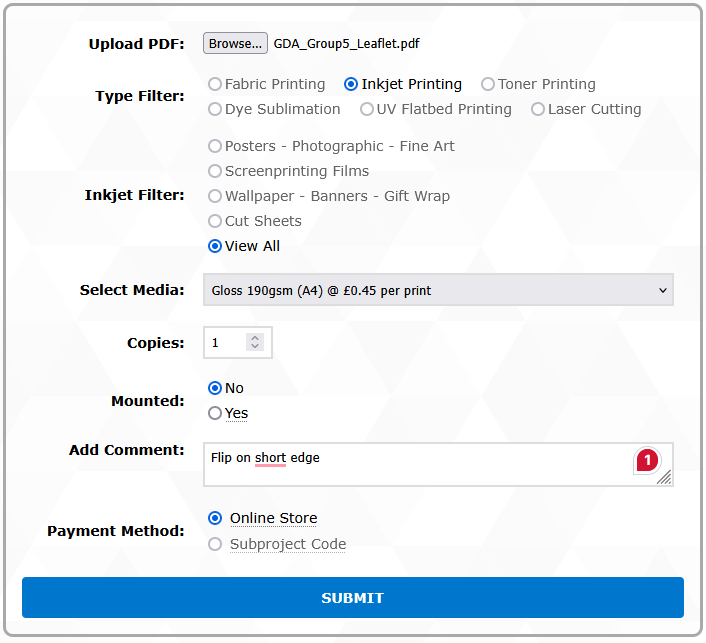The height and width of the screenshot is (643, 706).
Task: Increase copies with the up arrow
Action: (x=255, y=338)
